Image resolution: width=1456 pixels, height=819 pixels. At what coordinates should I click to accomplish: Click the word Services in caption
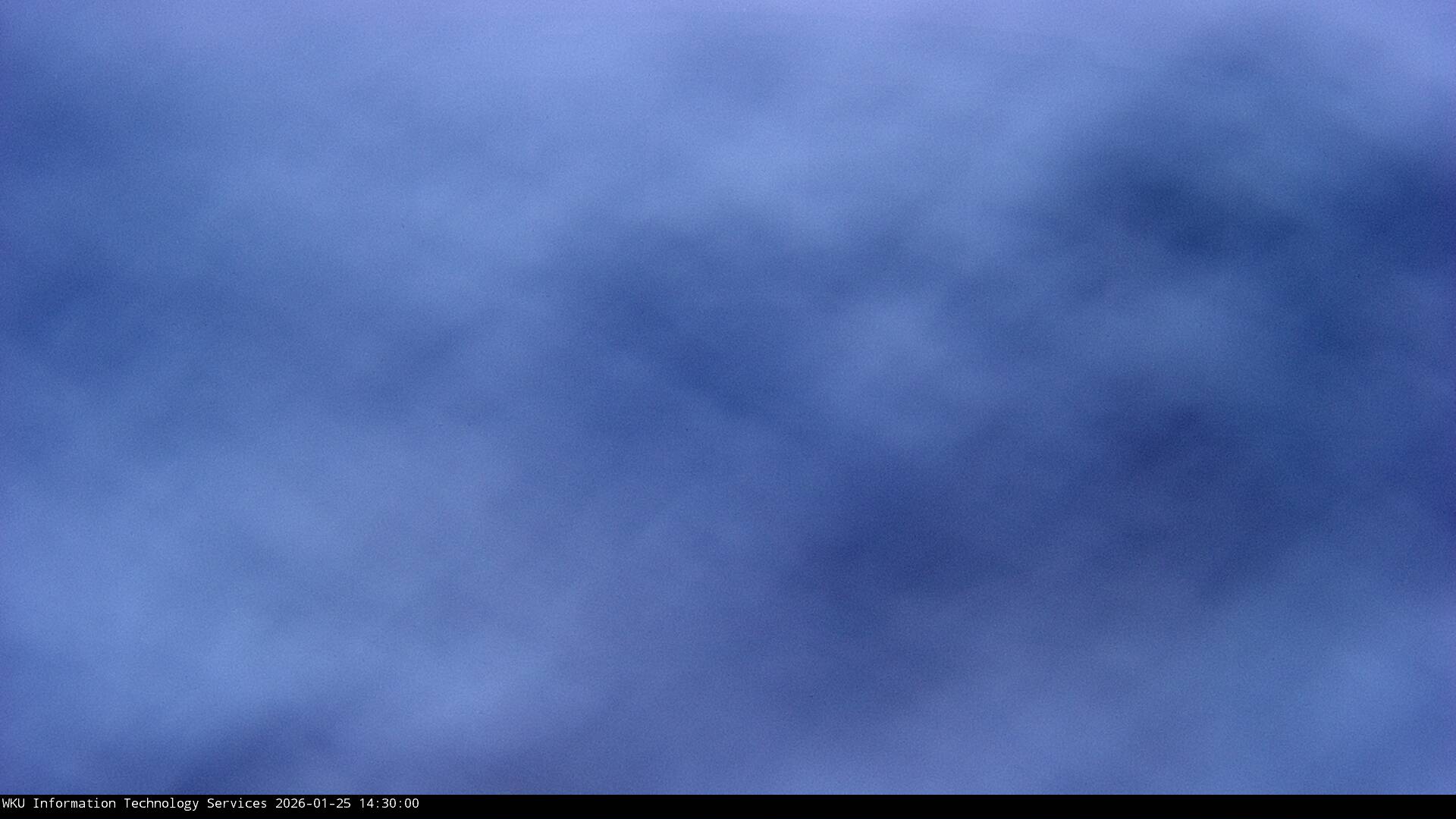(x=237, y=804)
